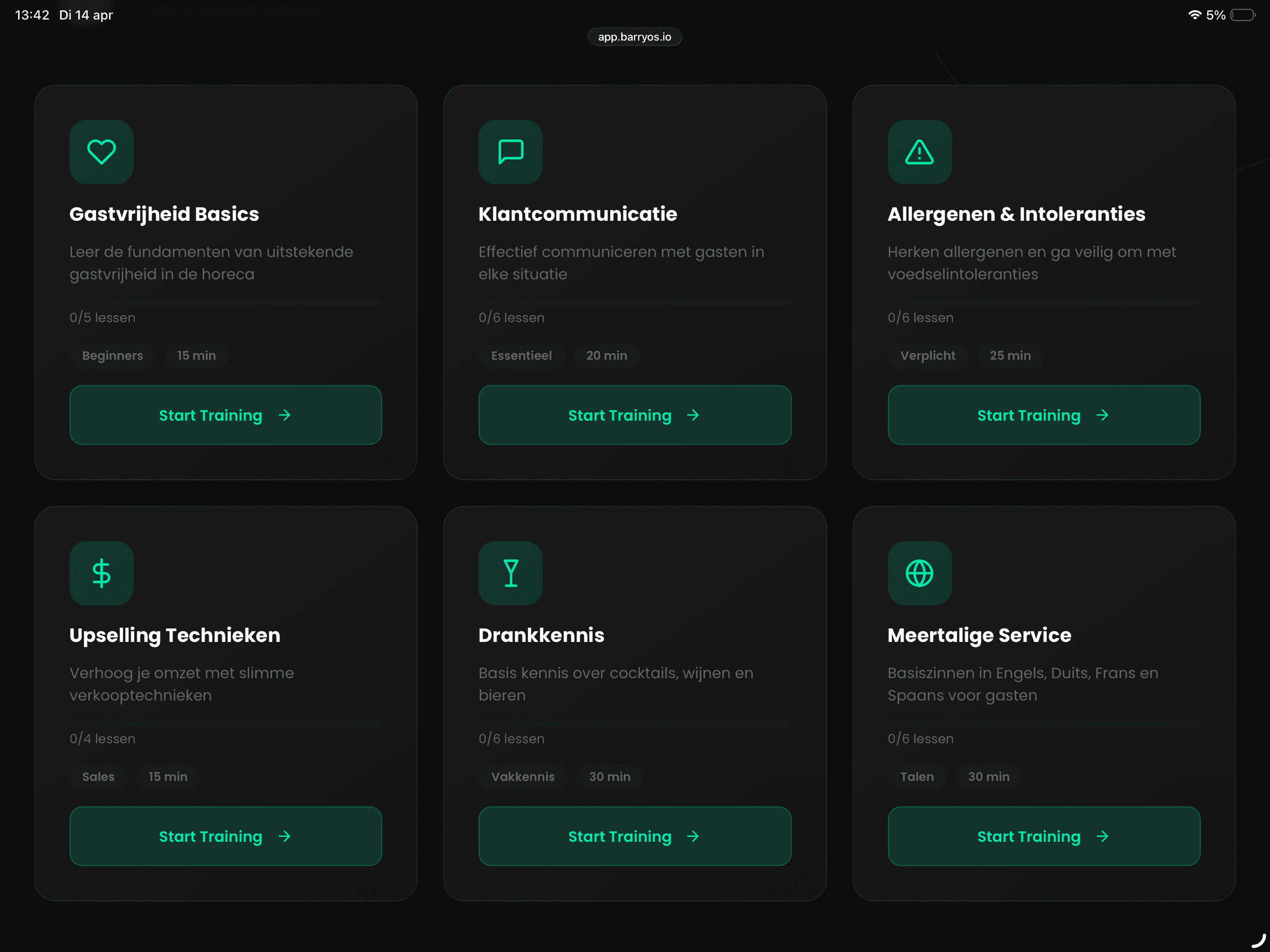Start Training for Gastvrijheid Basics
This screenshot has height=952, width=1270.
(x=225, y=415)
